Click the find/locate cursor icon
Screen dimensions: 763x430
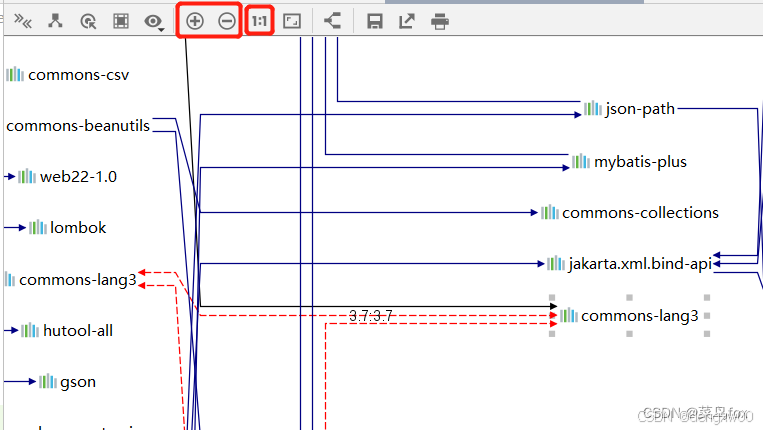click(88, 21)
